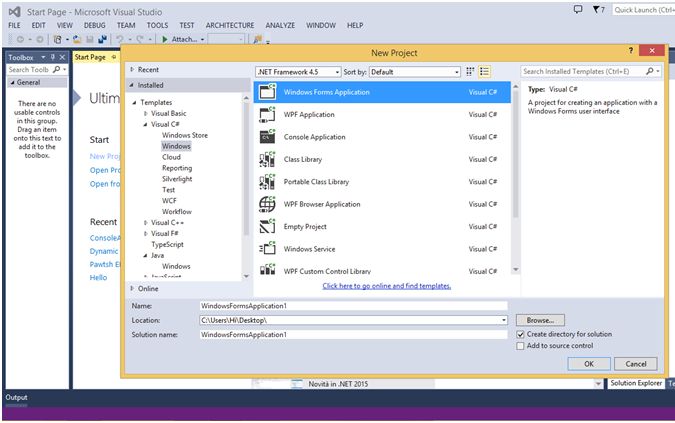Switch to the Solution Explorer tab
Image resolution: width=675 pixels, height=423 pixels.
[636, 383]
